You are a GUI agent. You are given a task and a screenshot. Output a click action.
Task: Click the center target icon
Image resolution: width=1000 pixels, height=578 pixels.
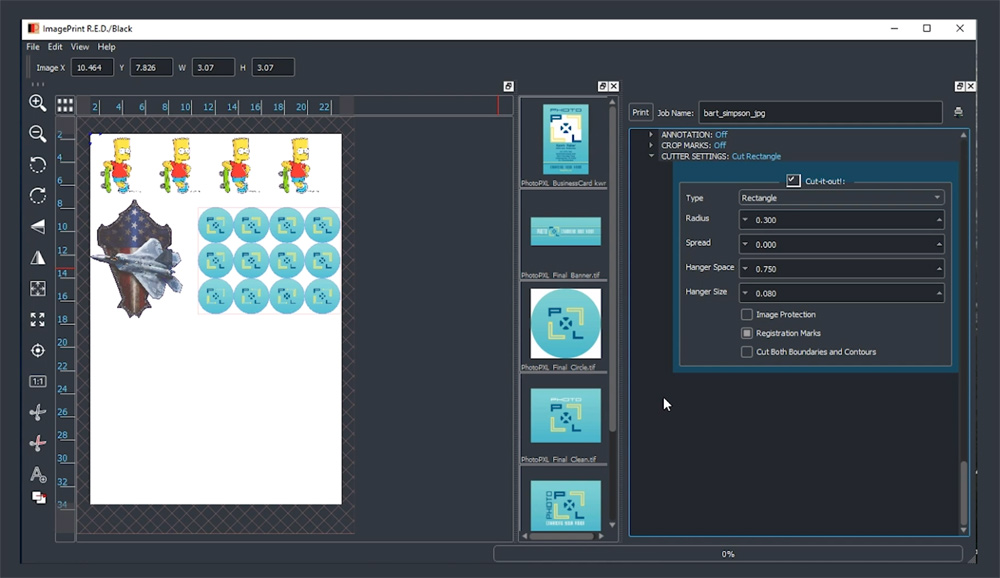click(x=37, y=350)
